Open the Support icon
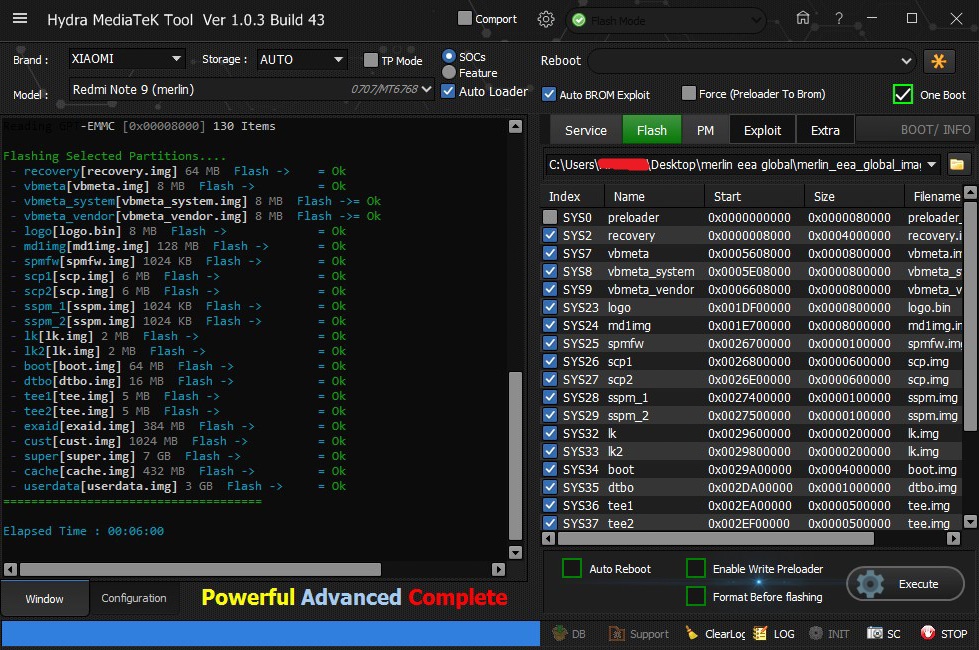 point(617,633)
